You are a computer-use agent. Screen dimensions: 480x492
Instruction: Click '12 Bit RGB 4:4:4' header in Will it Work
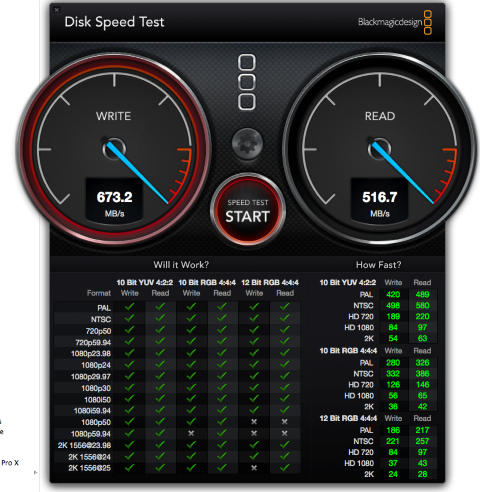pos(270,282)
